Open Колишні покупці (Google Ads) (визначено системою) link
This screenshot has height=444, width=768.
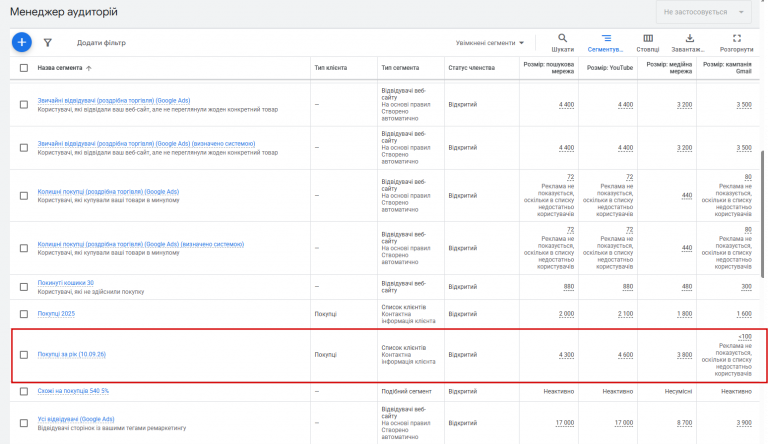(141, 244)
